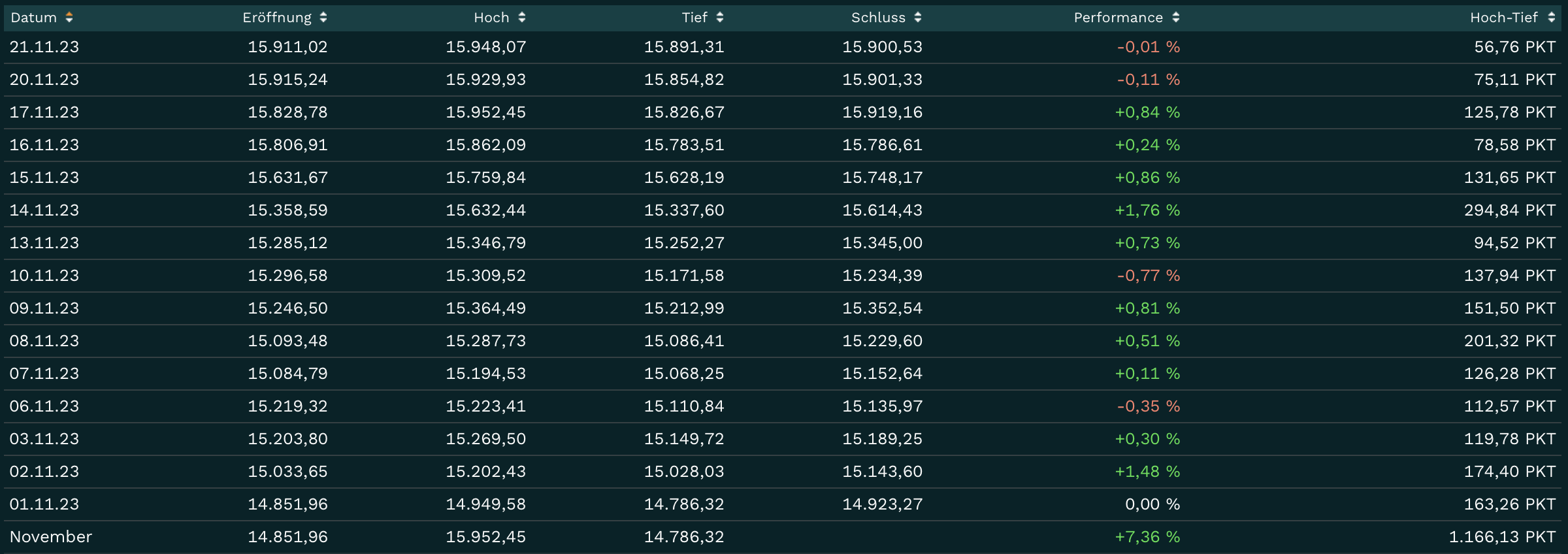Sort table by Datum column label

pos(34,18)
